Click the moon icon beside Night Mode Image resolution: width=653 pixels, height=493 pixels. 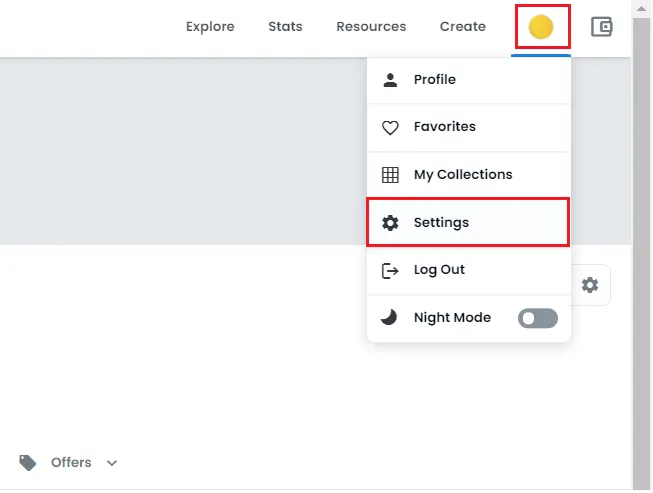click(x=390, y=317)
